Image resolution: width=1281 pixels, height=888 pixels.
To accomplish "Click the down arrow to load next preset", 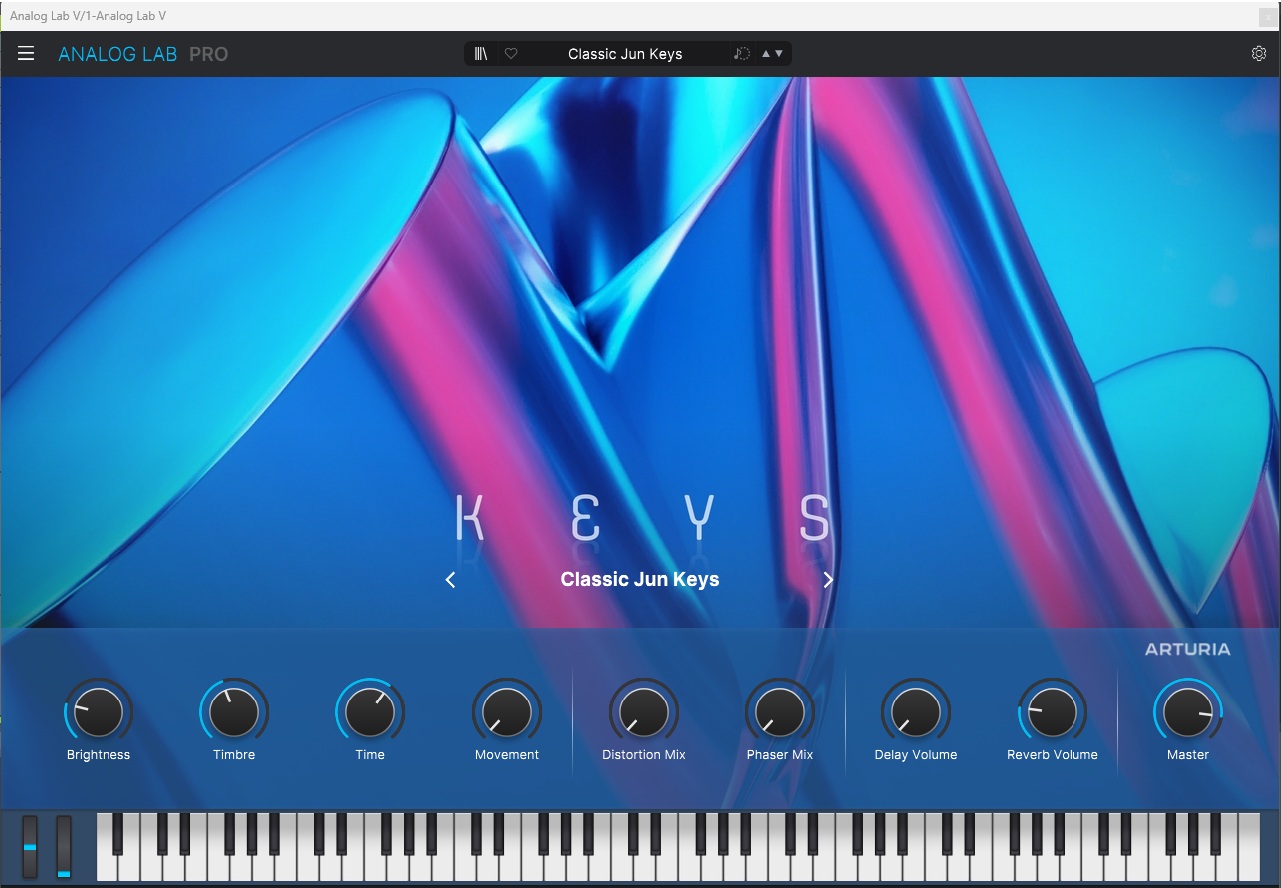I will click(x=778, y=53).
